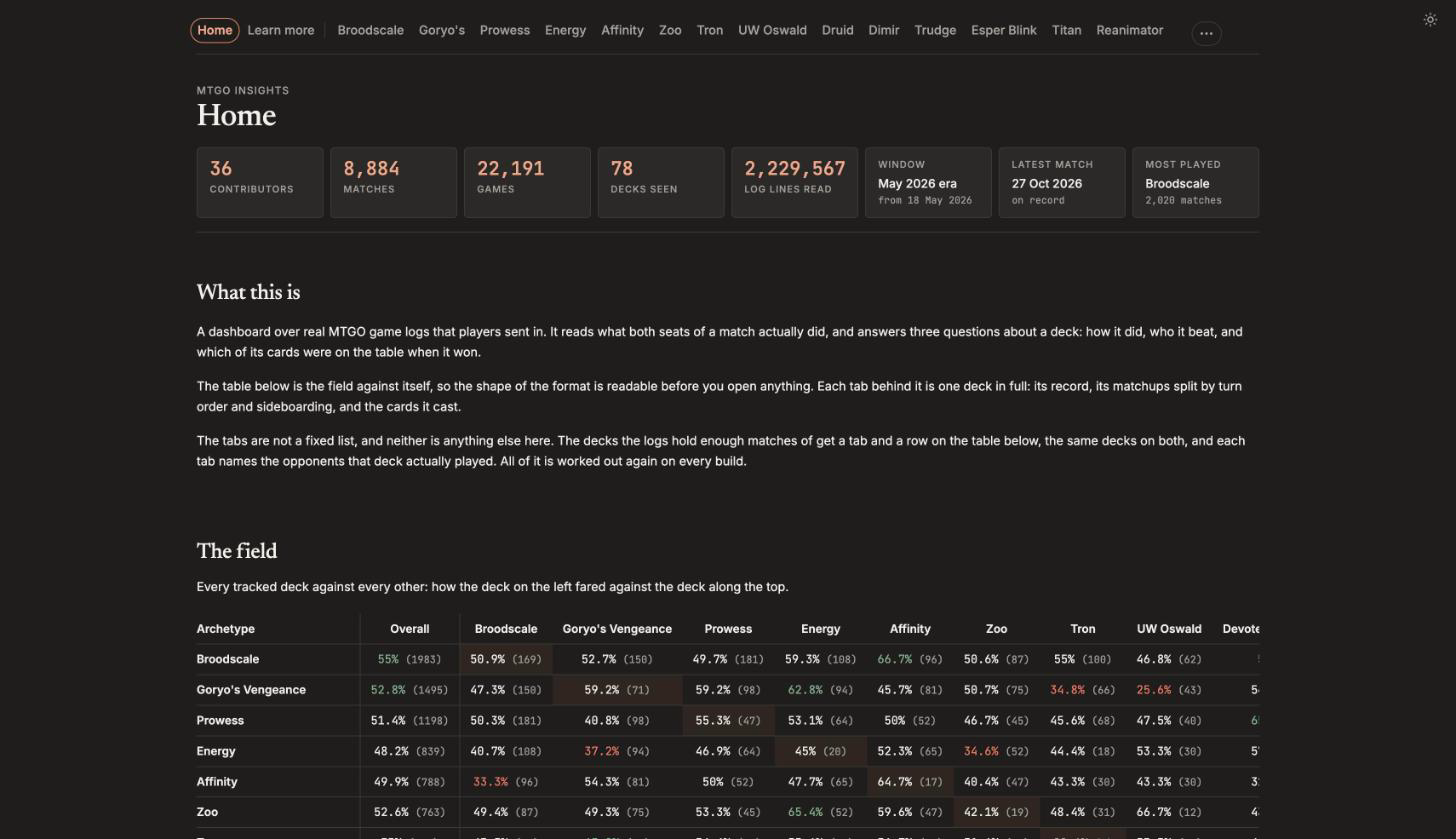This screenshot has width=1456, height=839.
Task: Select the UW Oswald tab
Action: tap(772, 30)
